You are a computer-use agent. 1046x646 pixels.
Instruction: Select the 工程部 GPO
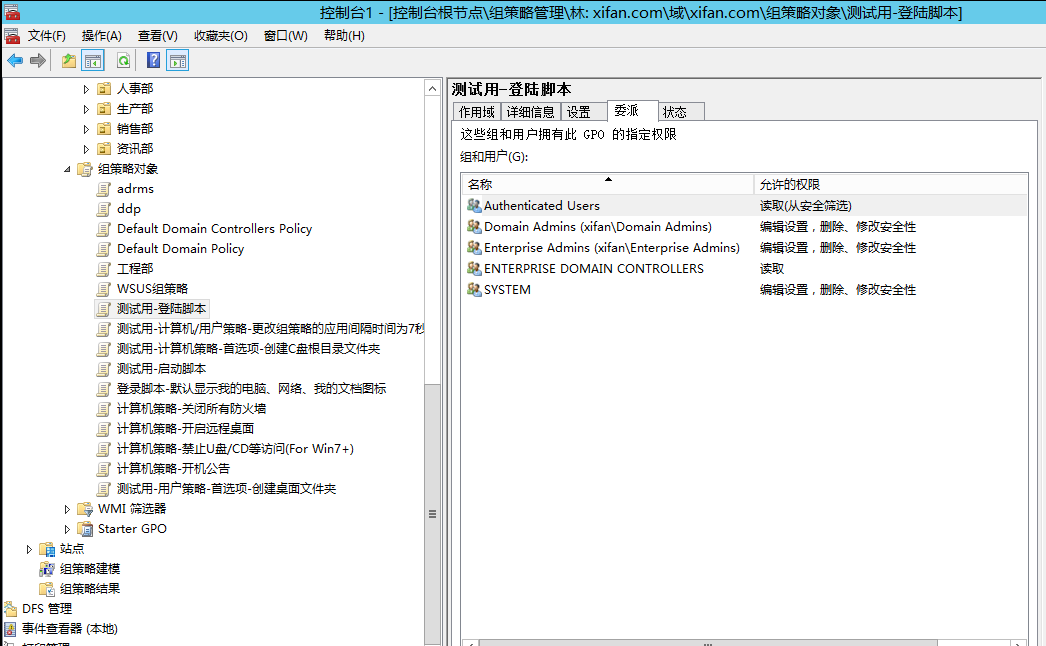click(x=135, y=269)
